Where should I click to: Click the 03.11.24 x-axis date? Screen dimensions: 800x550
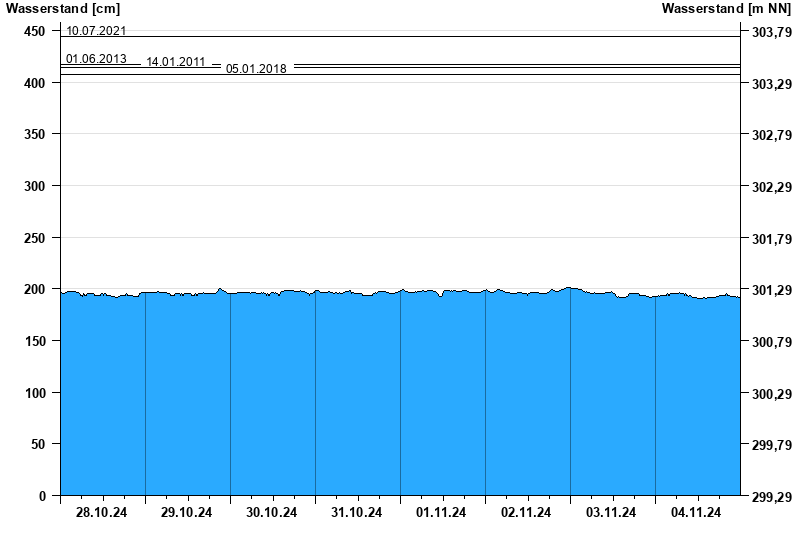tap(612, 513)
